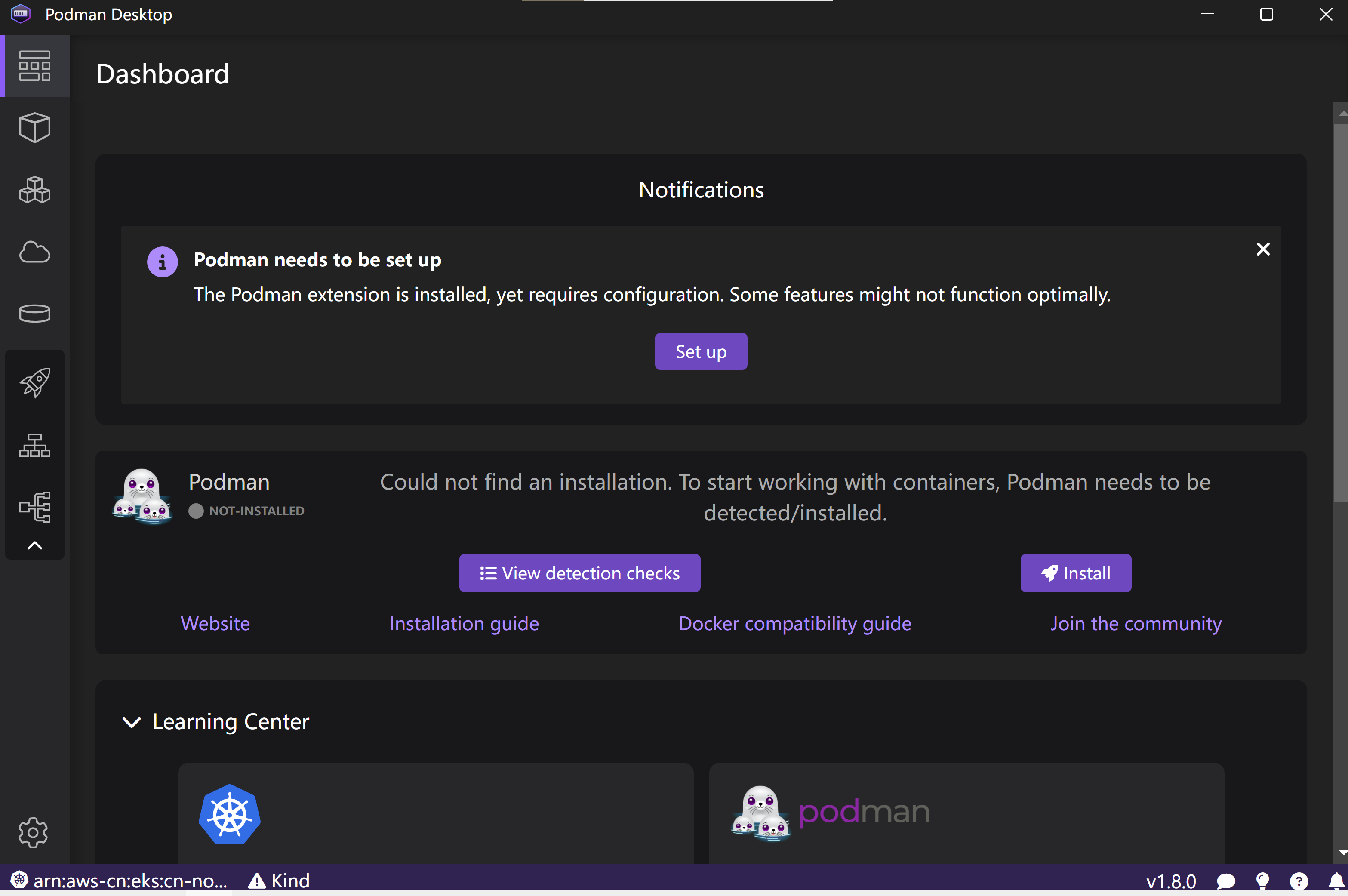Open the Docker compatibility guide link
The height and width of the screenshot is (896, 1348).
[x=795, y=623]
